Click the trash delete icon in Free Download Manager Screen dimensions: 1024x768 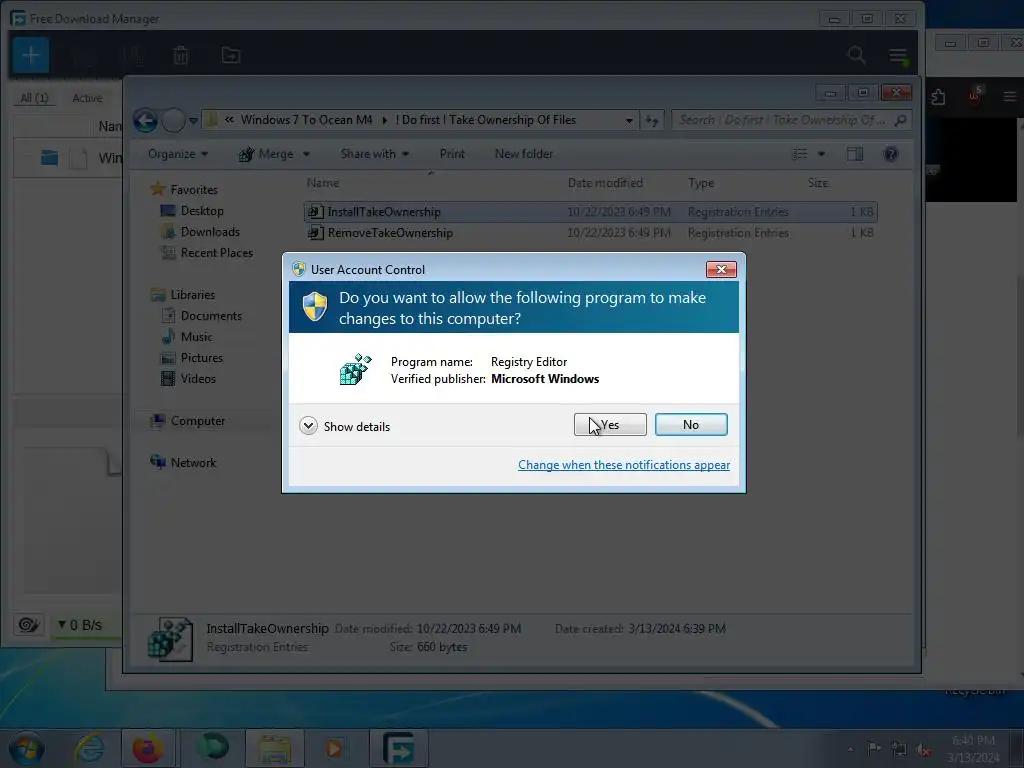click(x=181, y=56)
